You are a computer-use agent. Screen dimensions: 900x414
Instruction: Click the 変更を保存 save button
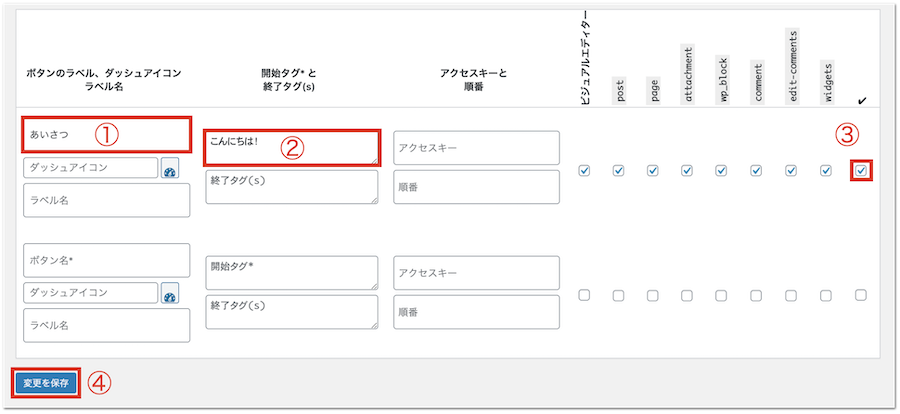pyautogui.click(x=45, y=383)
